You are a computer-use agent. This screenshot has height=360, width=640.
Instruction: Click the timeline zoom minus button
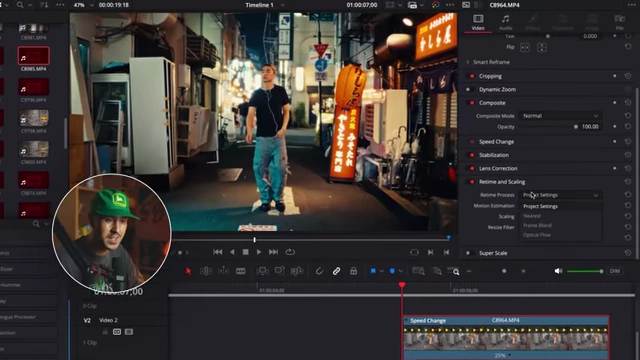[469, 271]
